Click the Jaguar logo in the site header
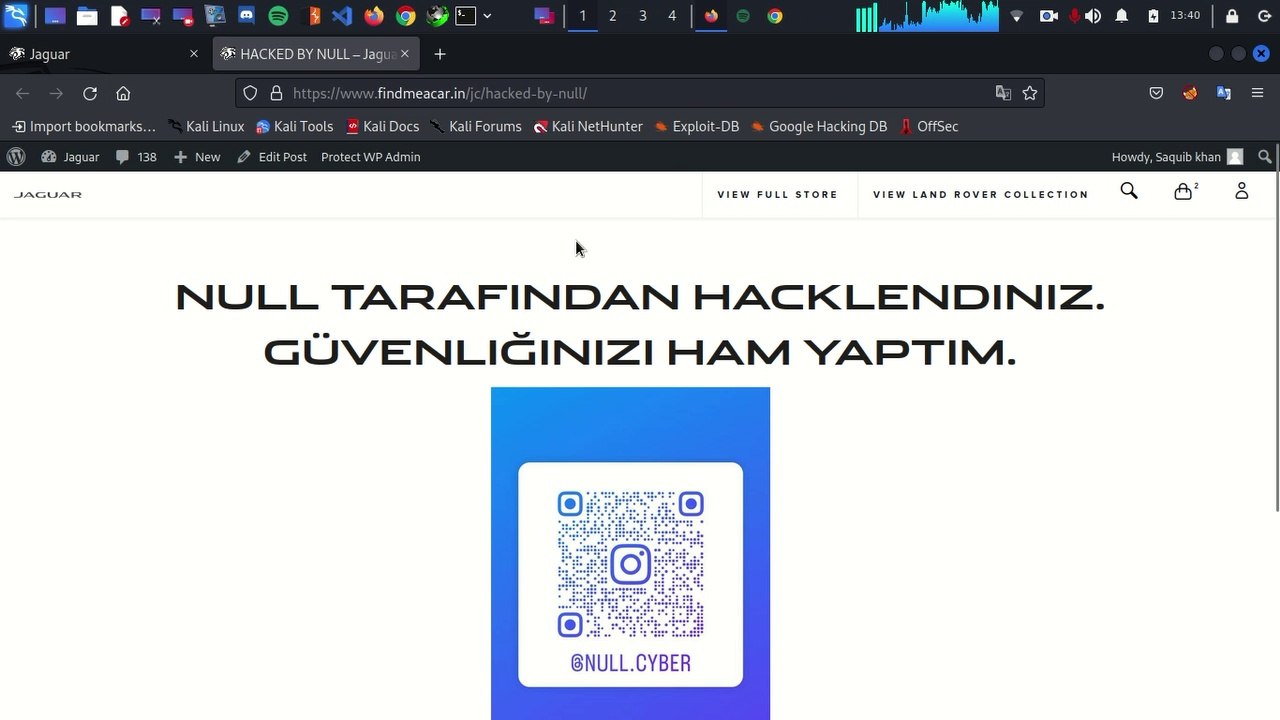 tap(48, 194)
